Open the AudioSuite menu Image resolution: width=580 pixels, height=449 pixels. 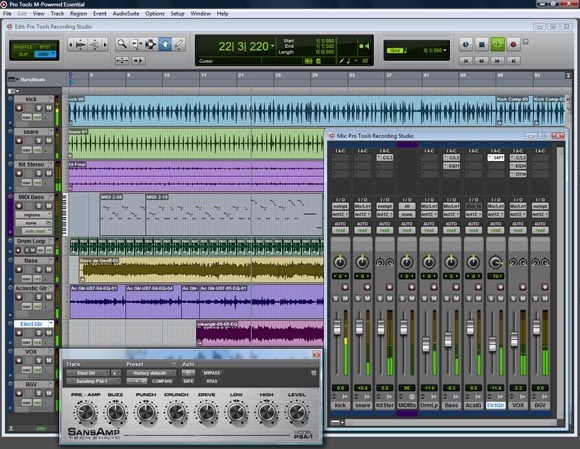(126, 14)
